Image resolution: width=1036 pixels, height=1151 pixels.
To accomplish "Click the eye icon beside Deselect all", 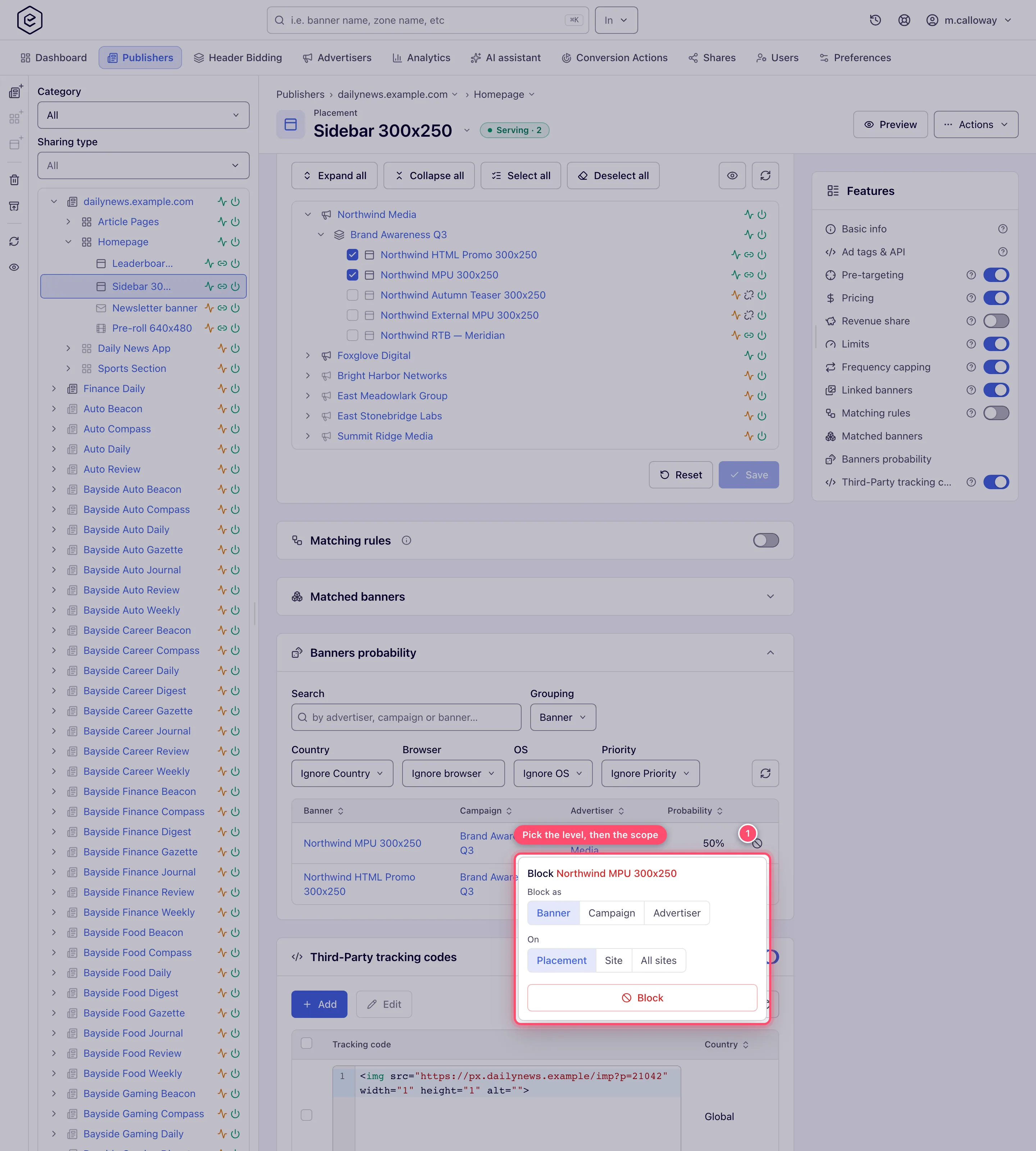I will [732, 175].
